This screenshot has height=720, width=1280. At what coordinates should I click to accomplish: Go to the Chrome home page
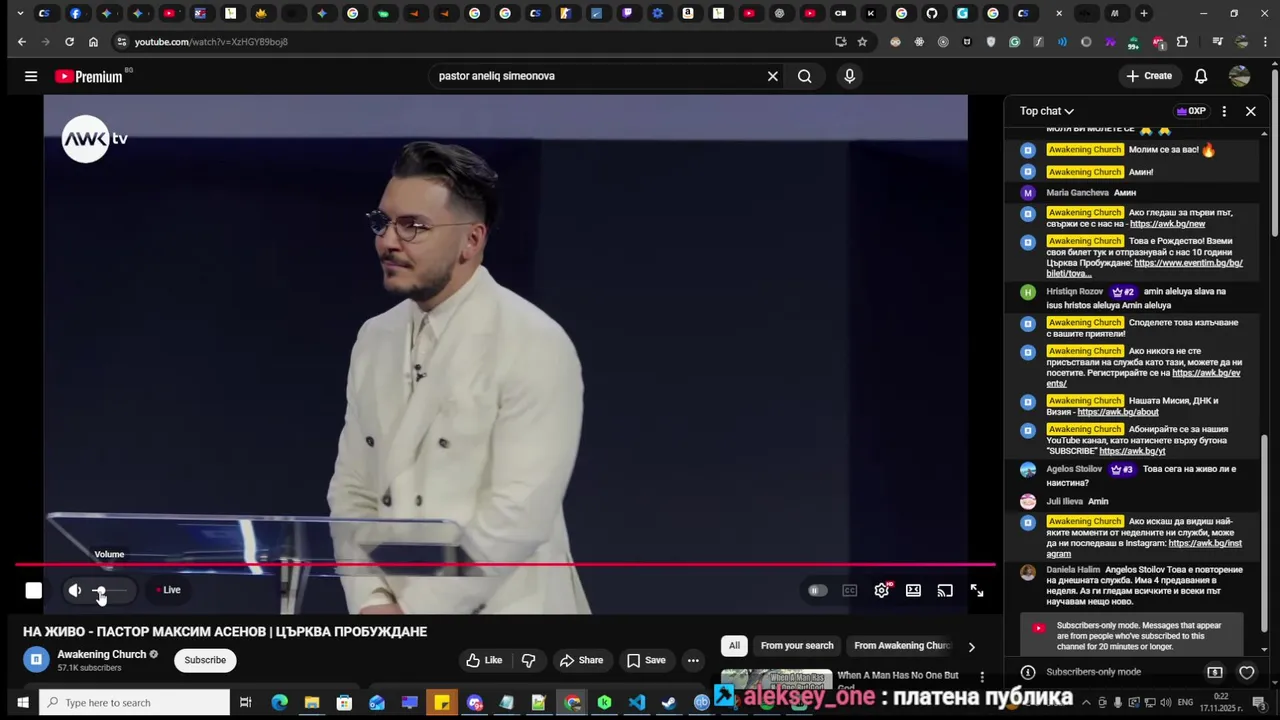point(93,42)
